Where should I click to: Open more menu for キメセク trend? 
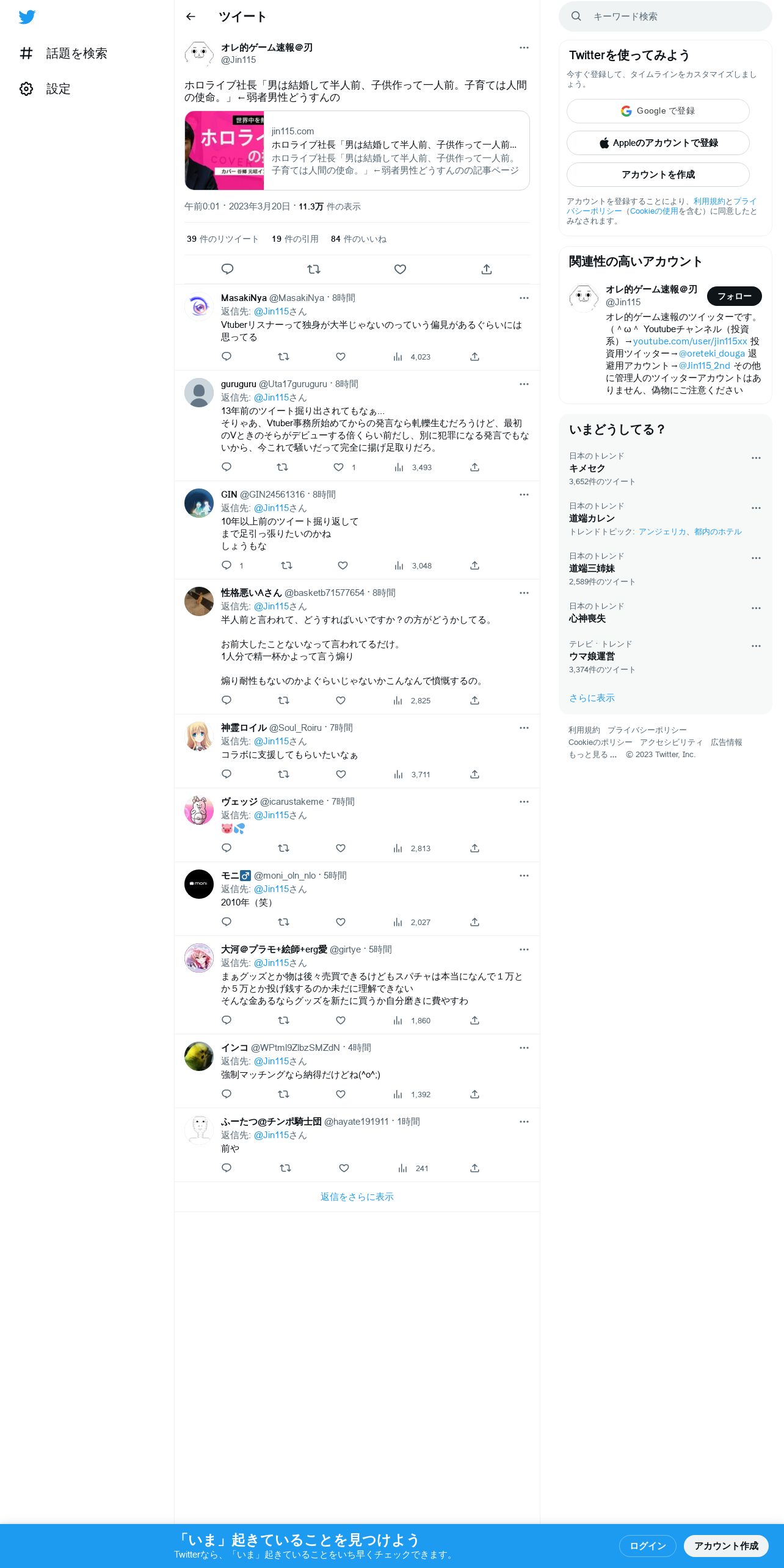(x=756, y=458)
